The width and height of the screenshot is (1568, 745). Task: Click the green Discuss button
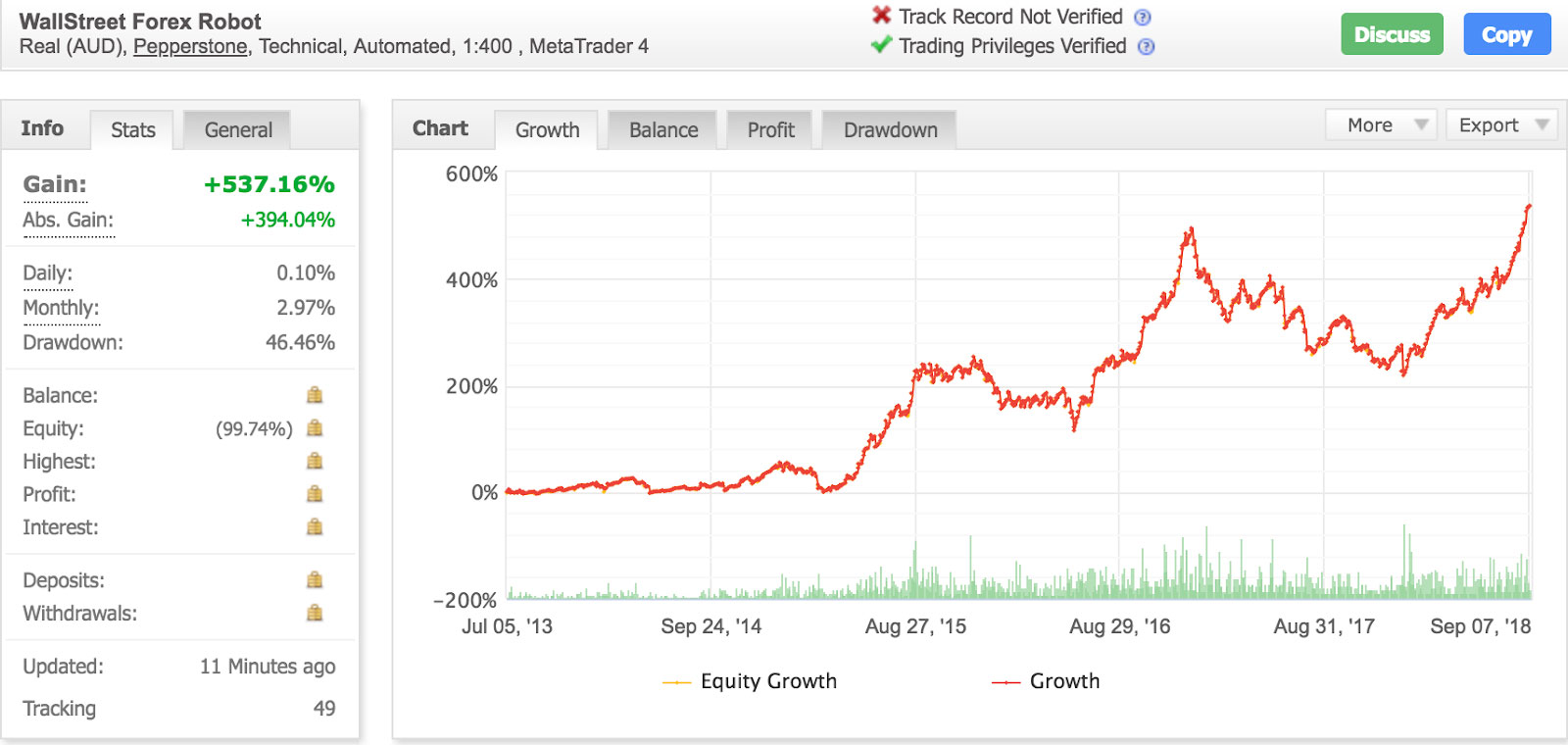pos(1392,34)
